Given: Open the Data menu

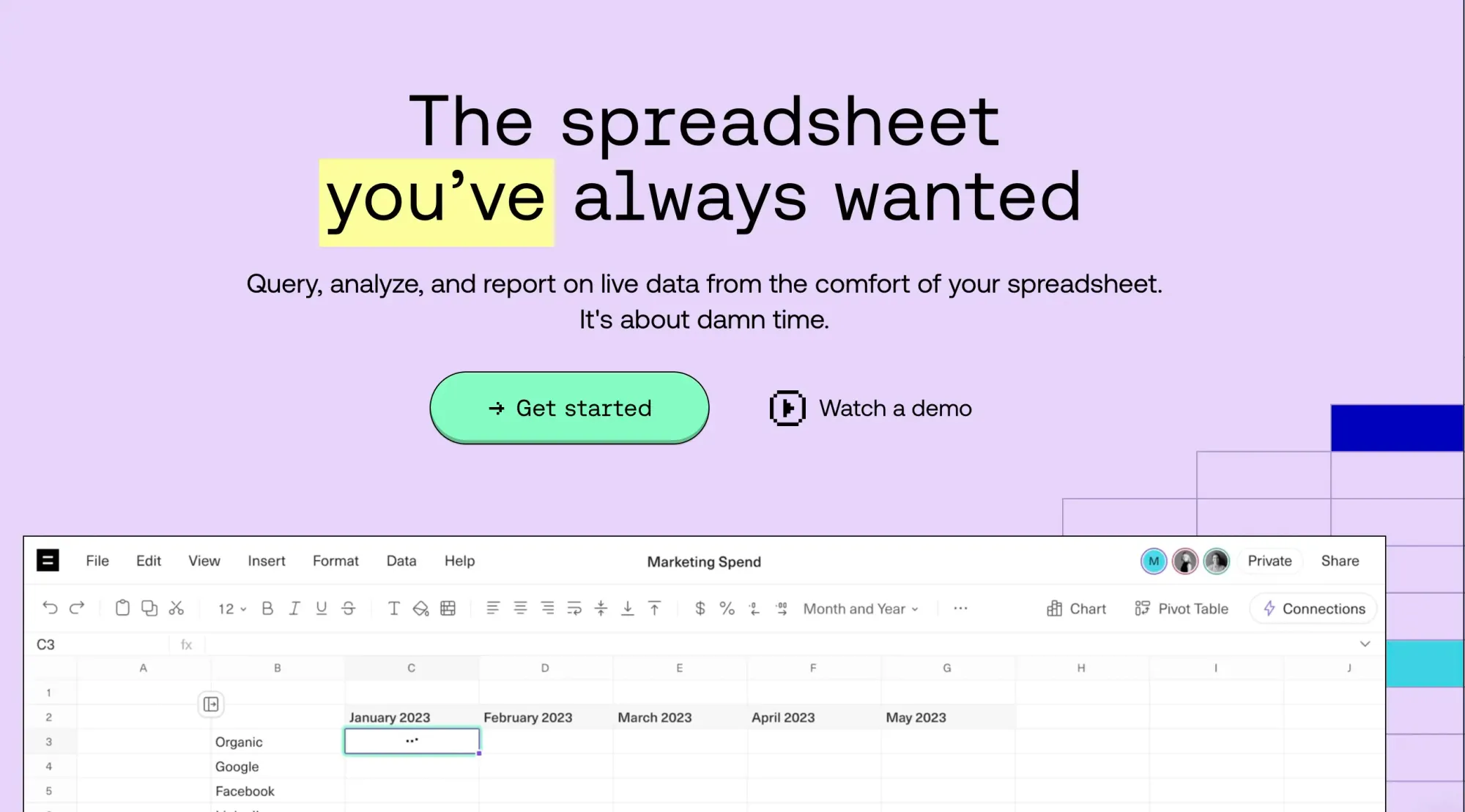Looking at the screenshot, I should point(402,560).
